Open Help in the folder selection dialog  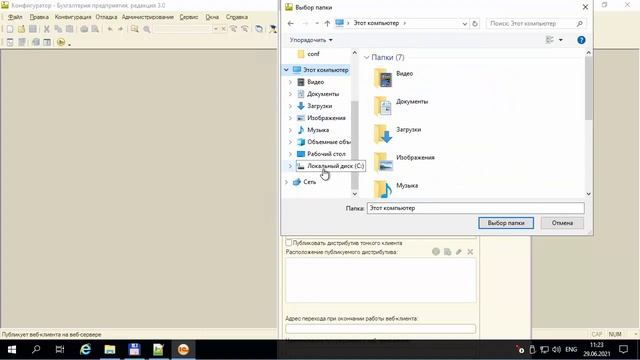tap(581, 40)
